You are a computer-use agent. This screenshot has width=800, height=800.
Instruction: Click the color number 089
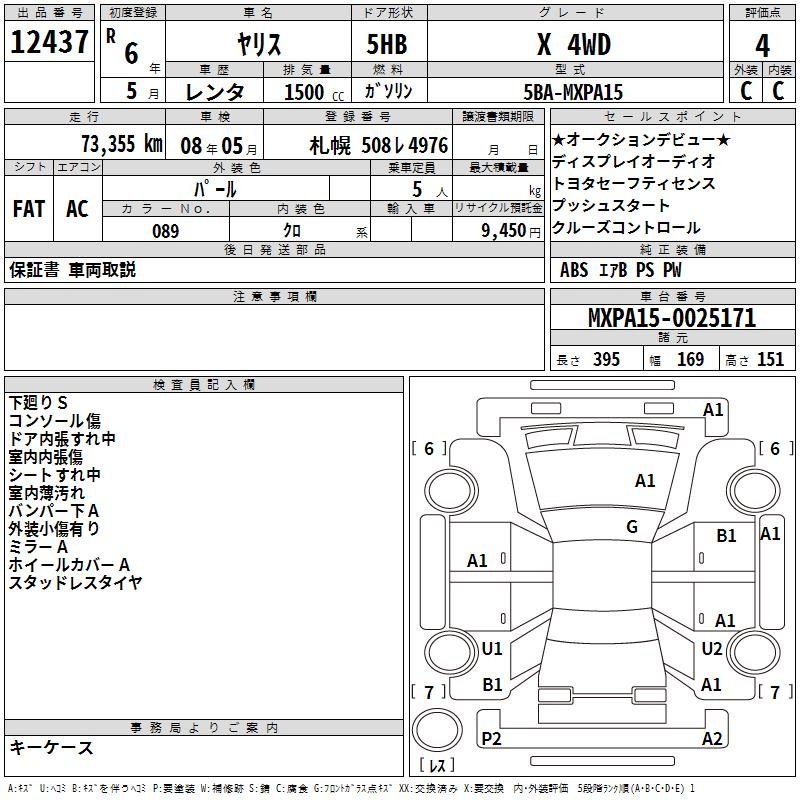[165, 231]
